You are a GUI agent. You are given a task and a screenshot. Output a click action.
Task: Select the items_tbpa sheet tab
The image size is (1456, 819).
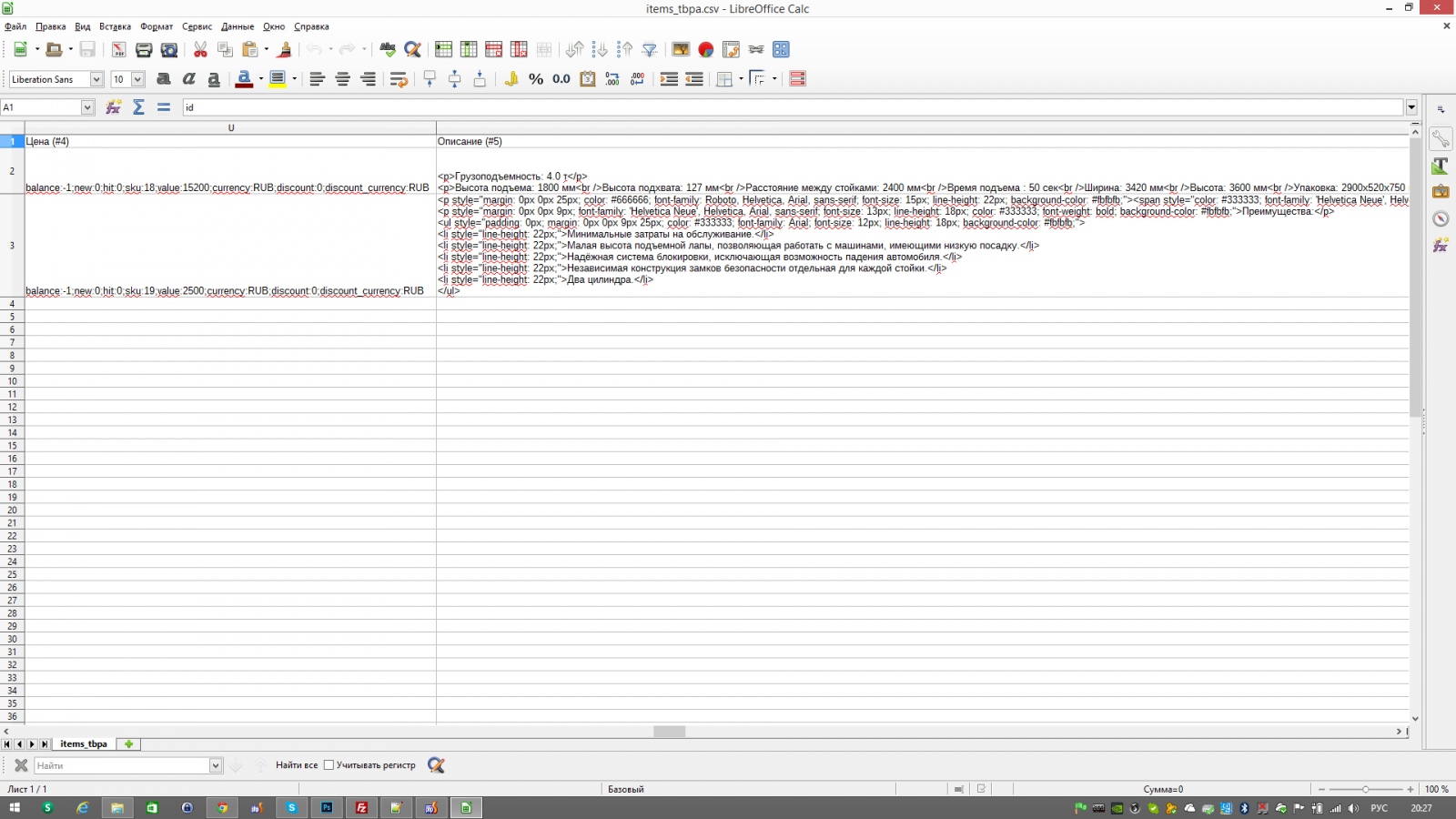[84, 744]
